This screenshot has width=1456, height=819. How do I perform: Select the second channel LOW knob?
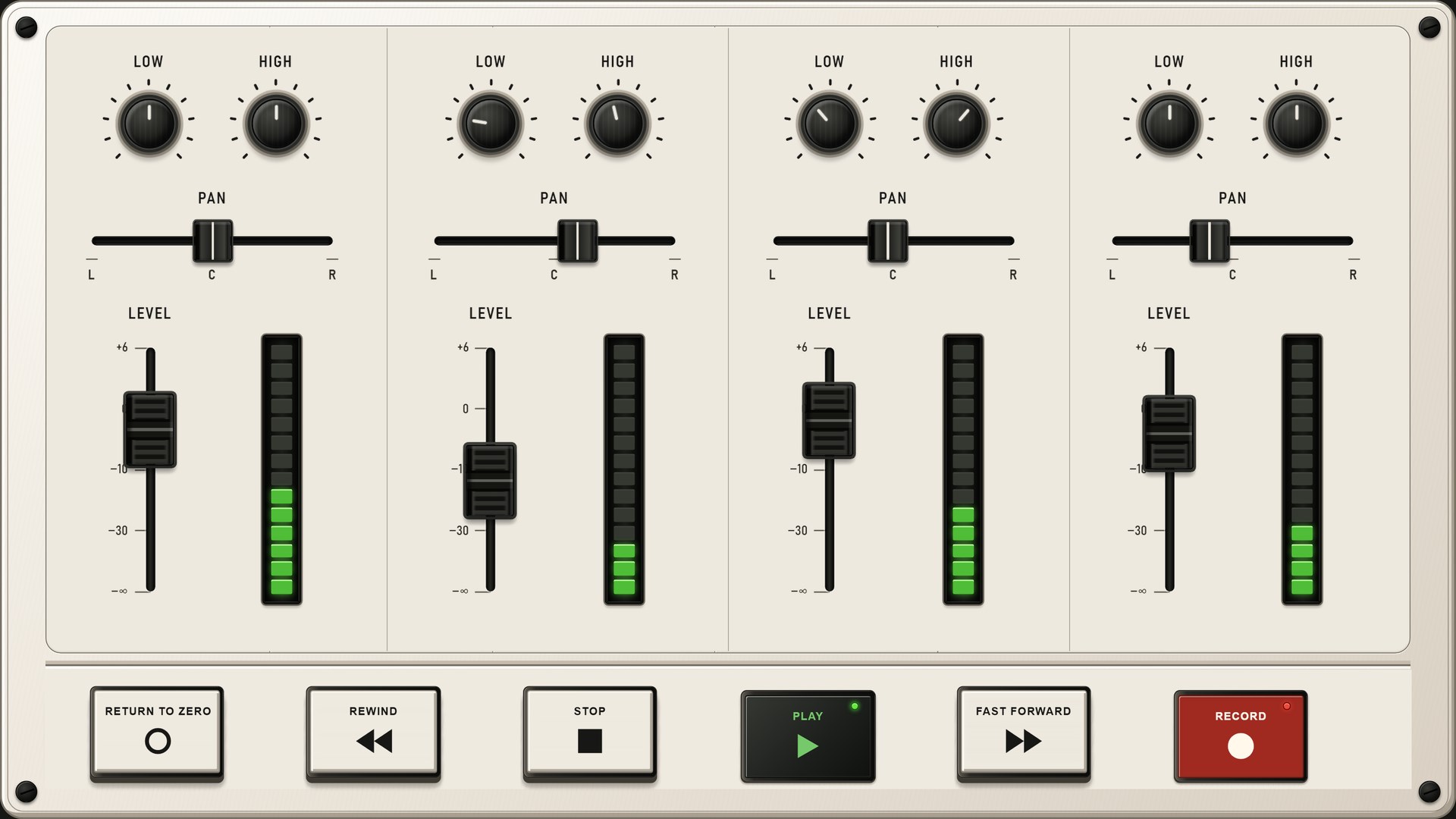tap(491, 124)
